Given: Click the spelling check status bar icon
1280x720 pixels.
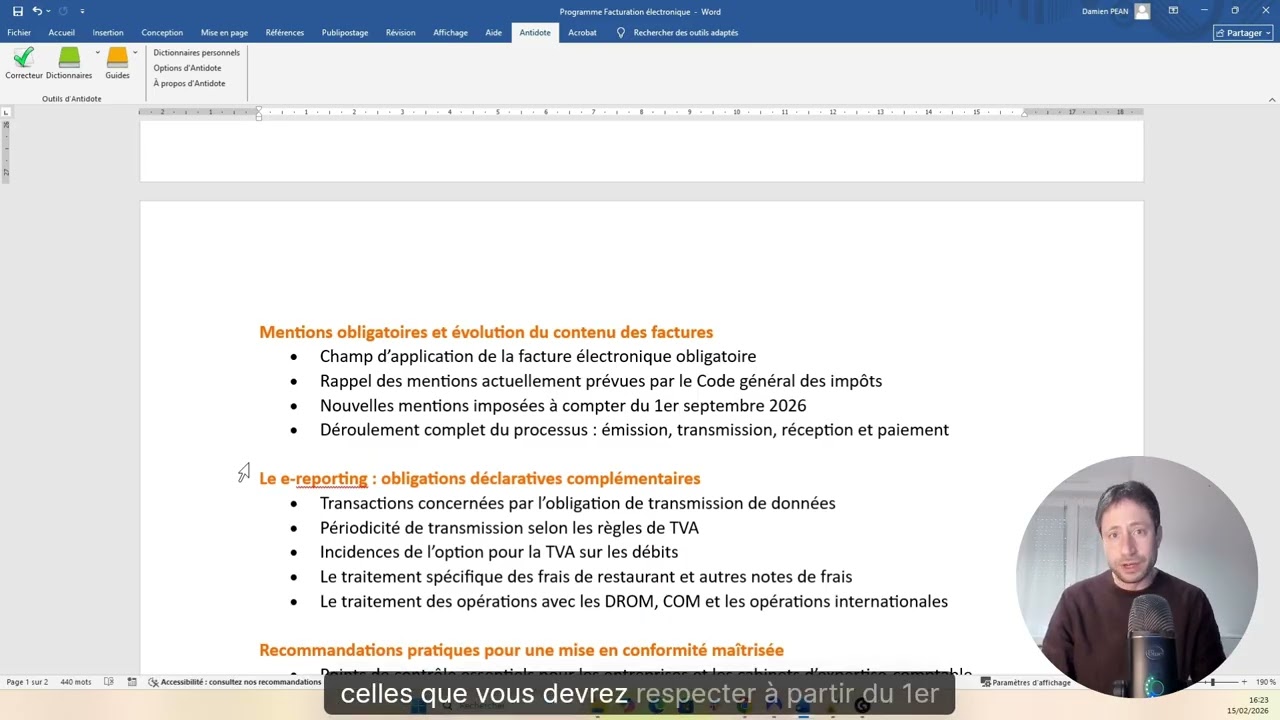Looking at the screenshot, I should pos(108,682).
